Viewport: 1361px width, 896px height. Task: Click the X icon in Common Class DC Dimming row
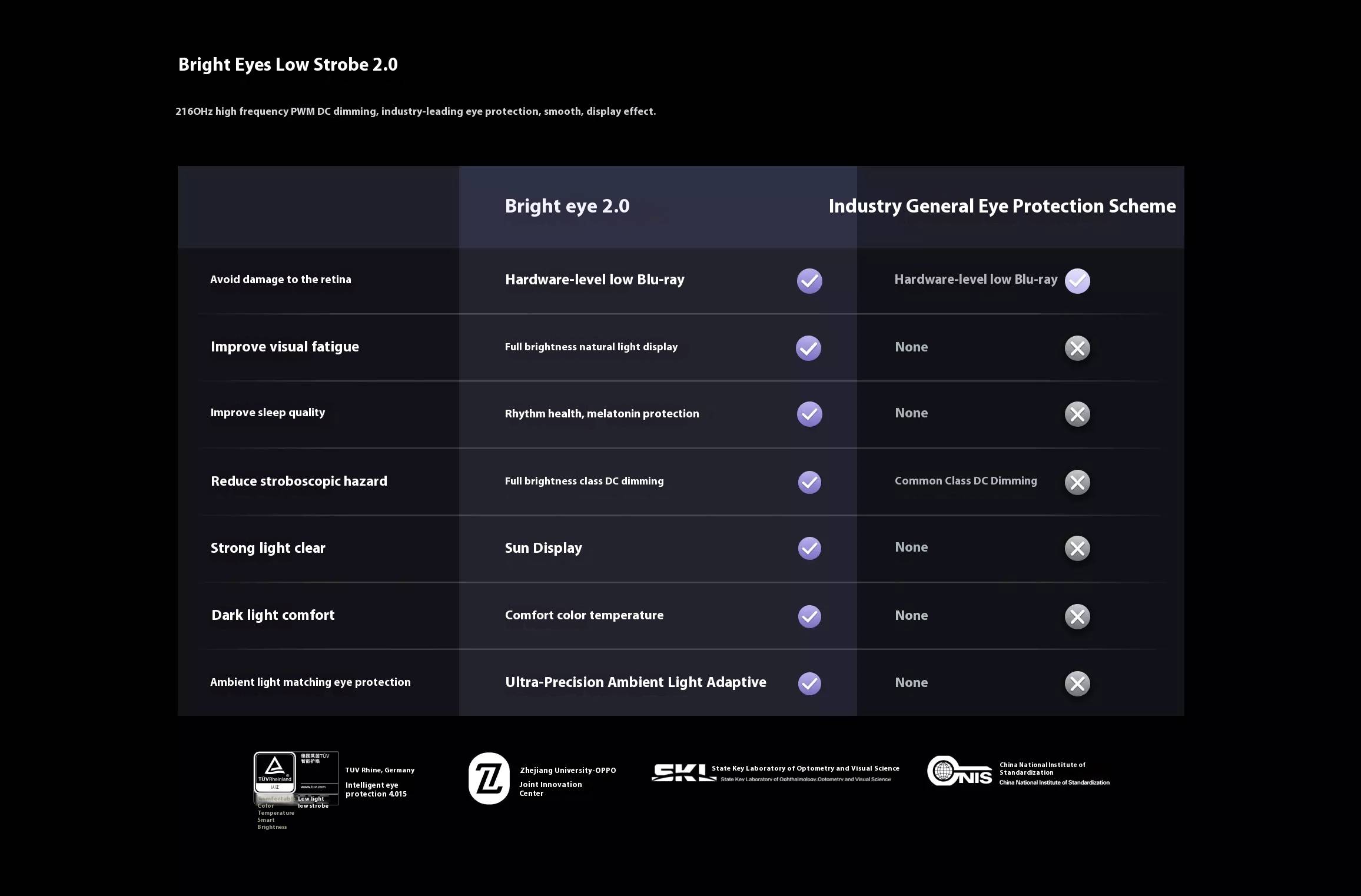(1077, 482)
